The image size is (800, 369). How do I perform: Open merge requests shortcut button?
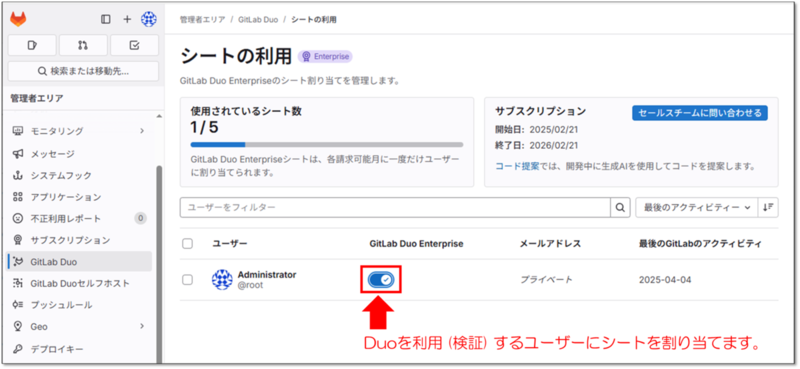83,45
